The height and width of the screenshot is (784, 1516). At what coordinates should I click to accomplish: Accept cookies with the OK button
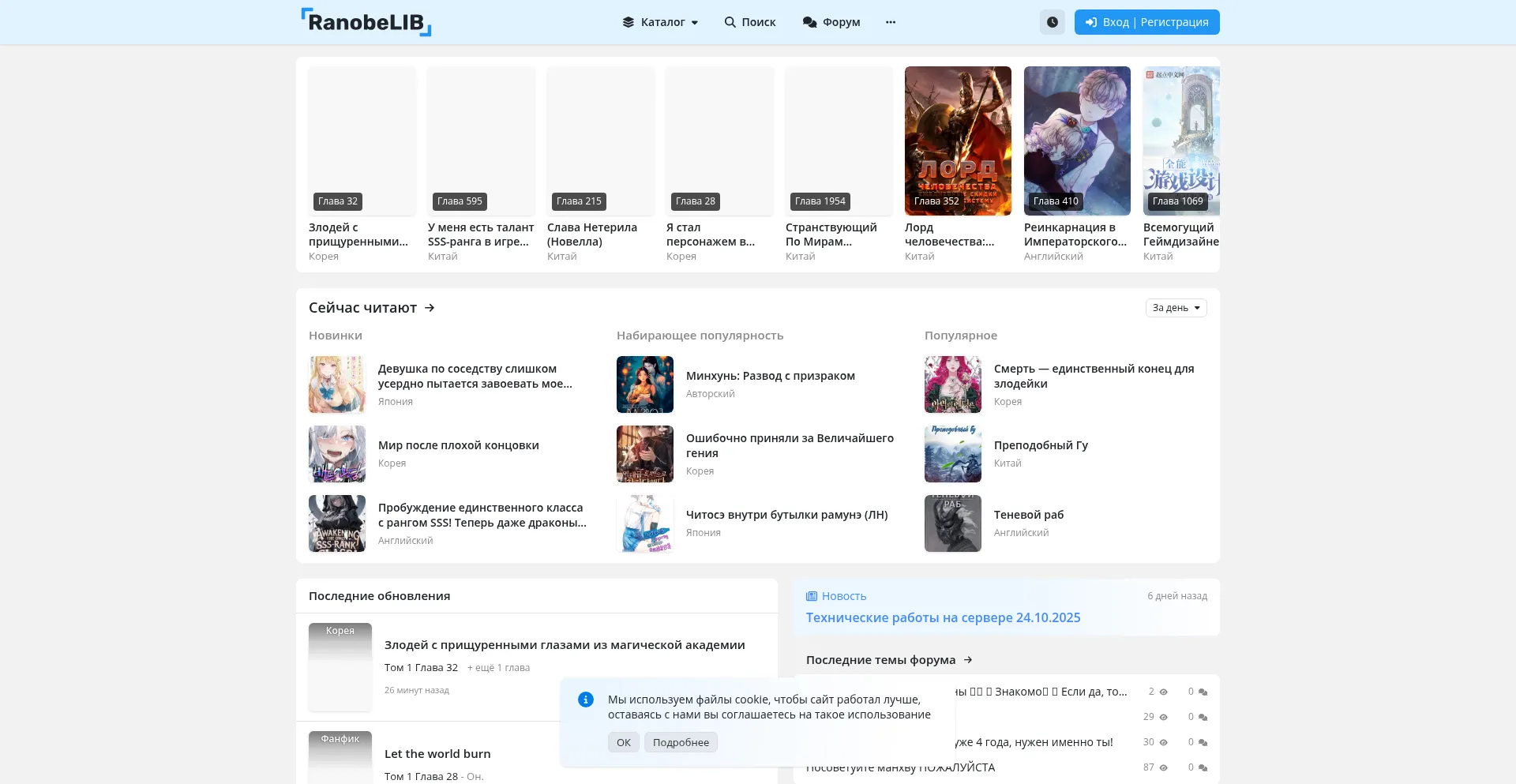tap(623, 742)
